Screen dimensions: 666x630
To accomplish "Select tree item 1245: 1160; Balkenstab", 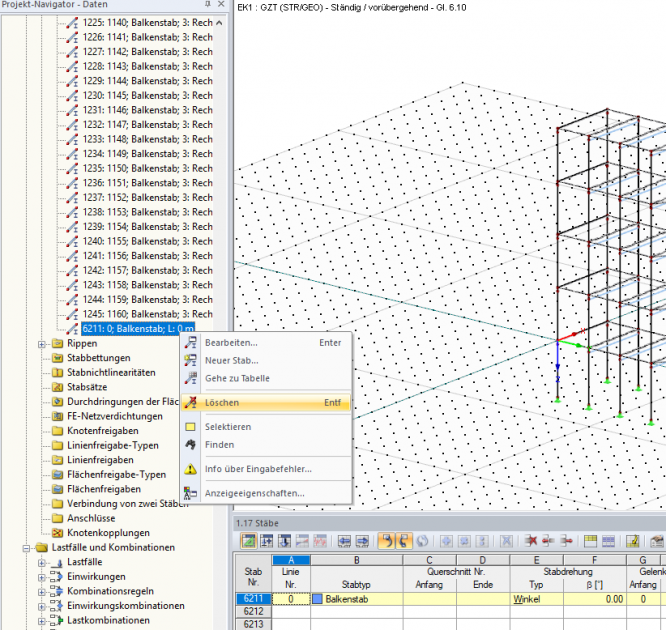I will pos(147,314).
